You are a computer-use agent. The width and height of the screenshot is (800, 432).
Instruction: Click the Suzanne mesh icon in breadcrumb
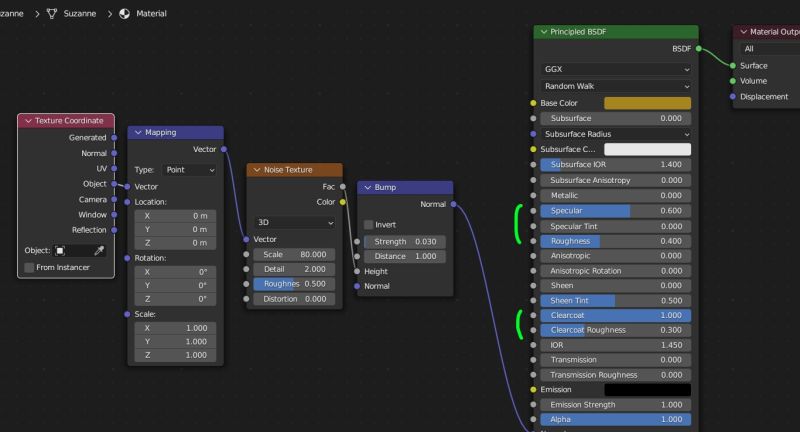pos(52,14)
